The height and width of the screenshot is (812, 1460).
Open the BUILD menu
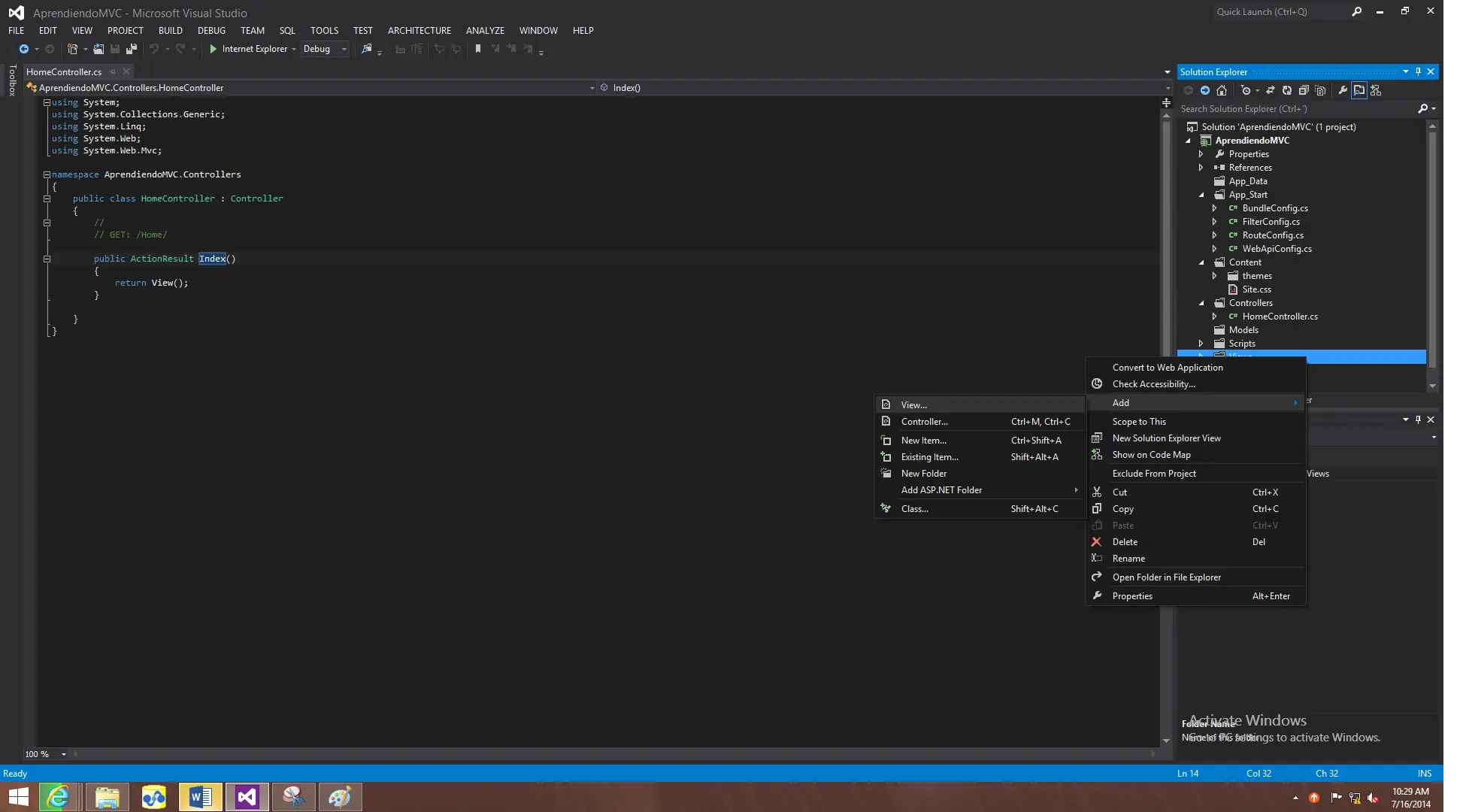tap(171, 31)
